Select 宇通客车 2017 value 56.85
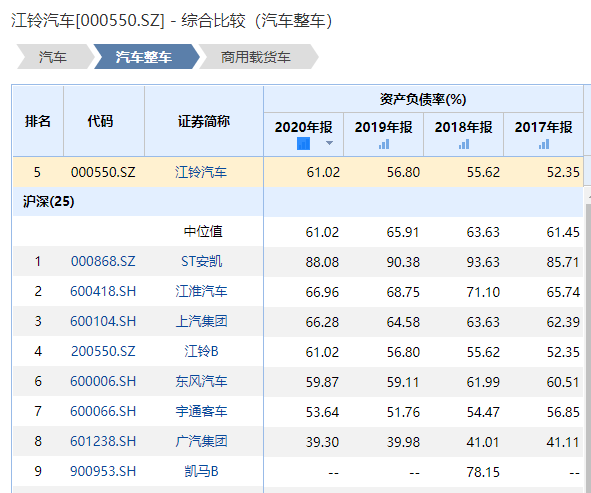Viewport: 591px width, 493px height. 563,412
